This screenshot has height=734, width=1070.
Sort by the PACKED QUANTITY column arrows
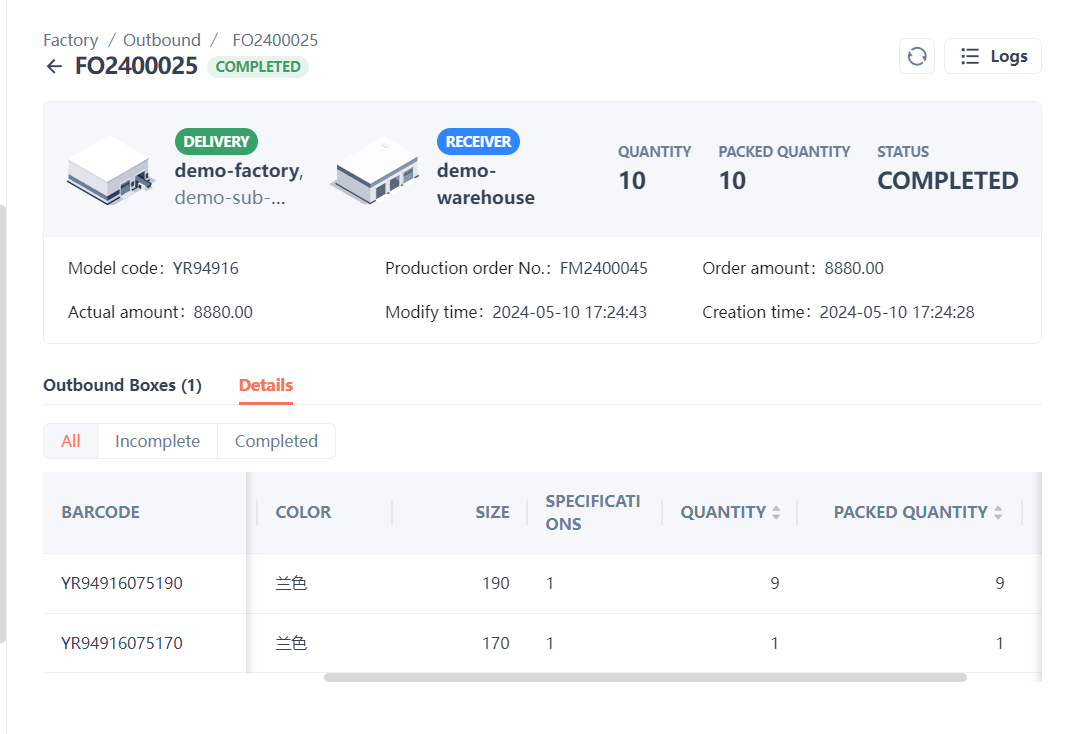pyautogui.click(x=997, y=512)
